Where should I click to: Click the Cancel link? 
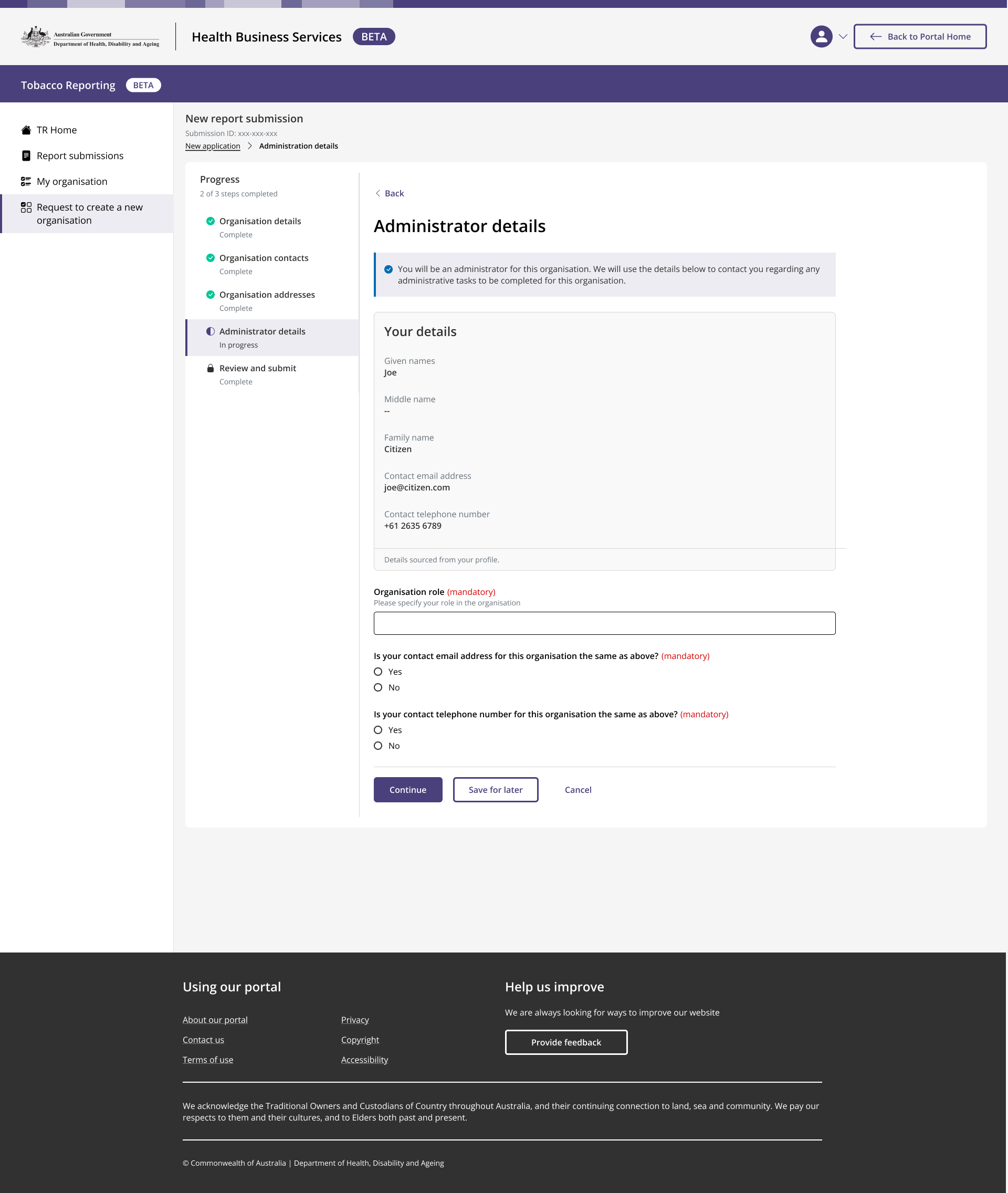(x=577, y=789)
